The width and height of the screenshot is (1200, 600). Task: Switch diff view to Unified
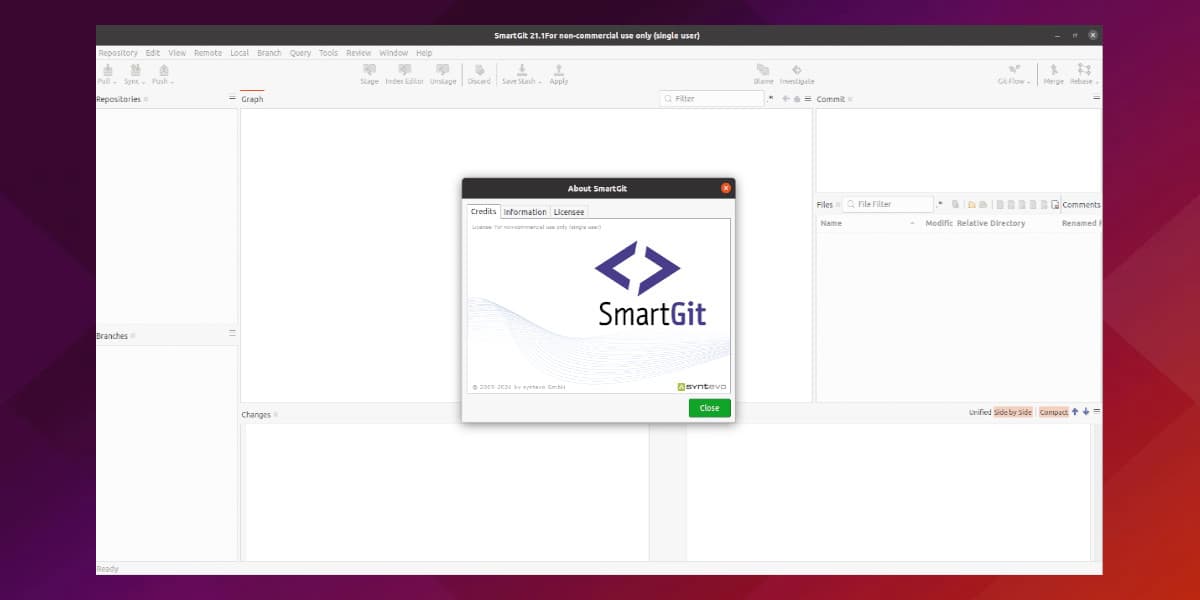click(980, 412)
